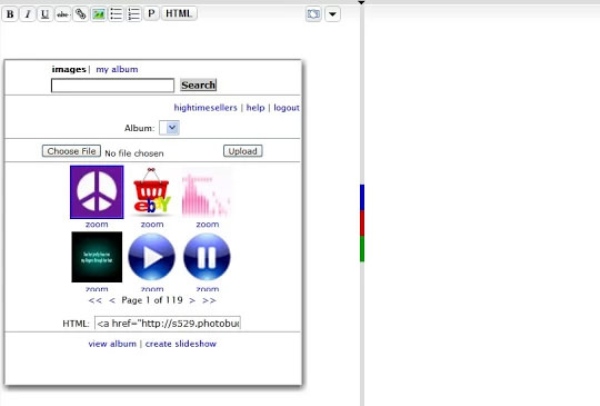Click the HTML code text field
This screenshot has width=600, height=406.
coord(167,323)
